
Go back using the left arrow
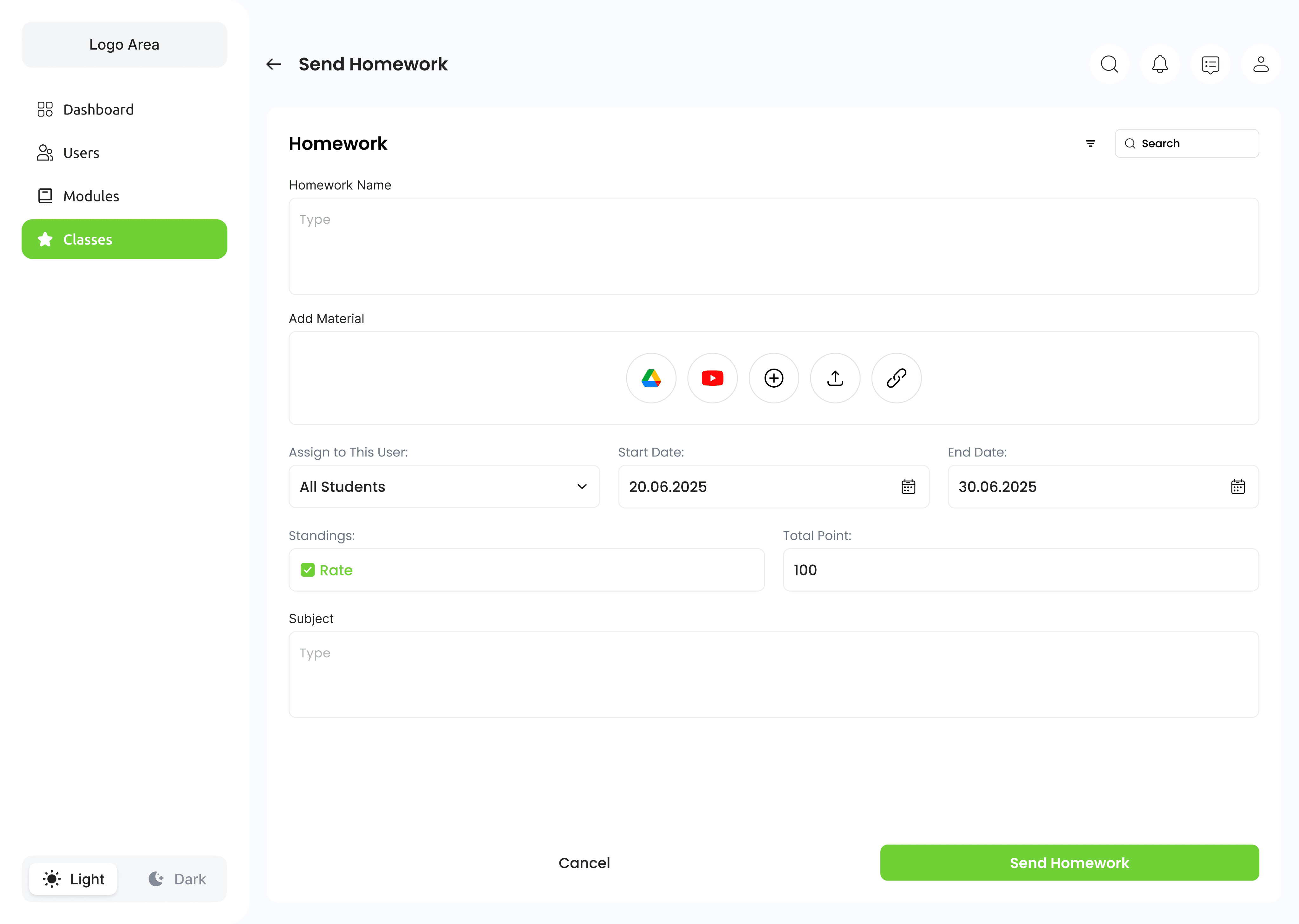[274, 64]
